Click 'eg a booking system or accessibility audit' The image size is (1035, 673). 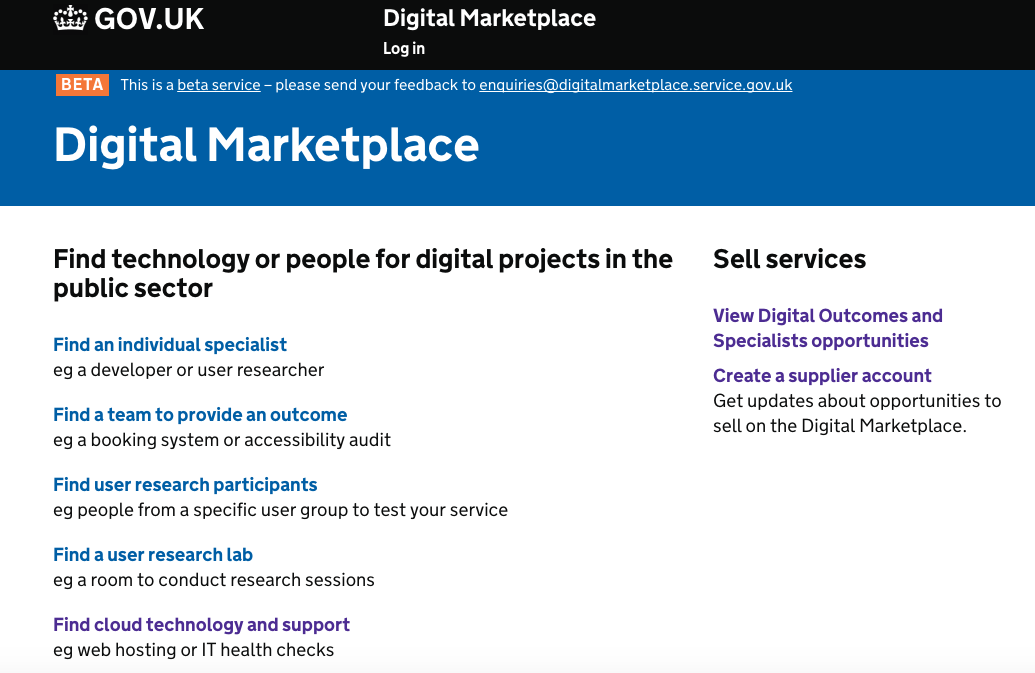222,440
